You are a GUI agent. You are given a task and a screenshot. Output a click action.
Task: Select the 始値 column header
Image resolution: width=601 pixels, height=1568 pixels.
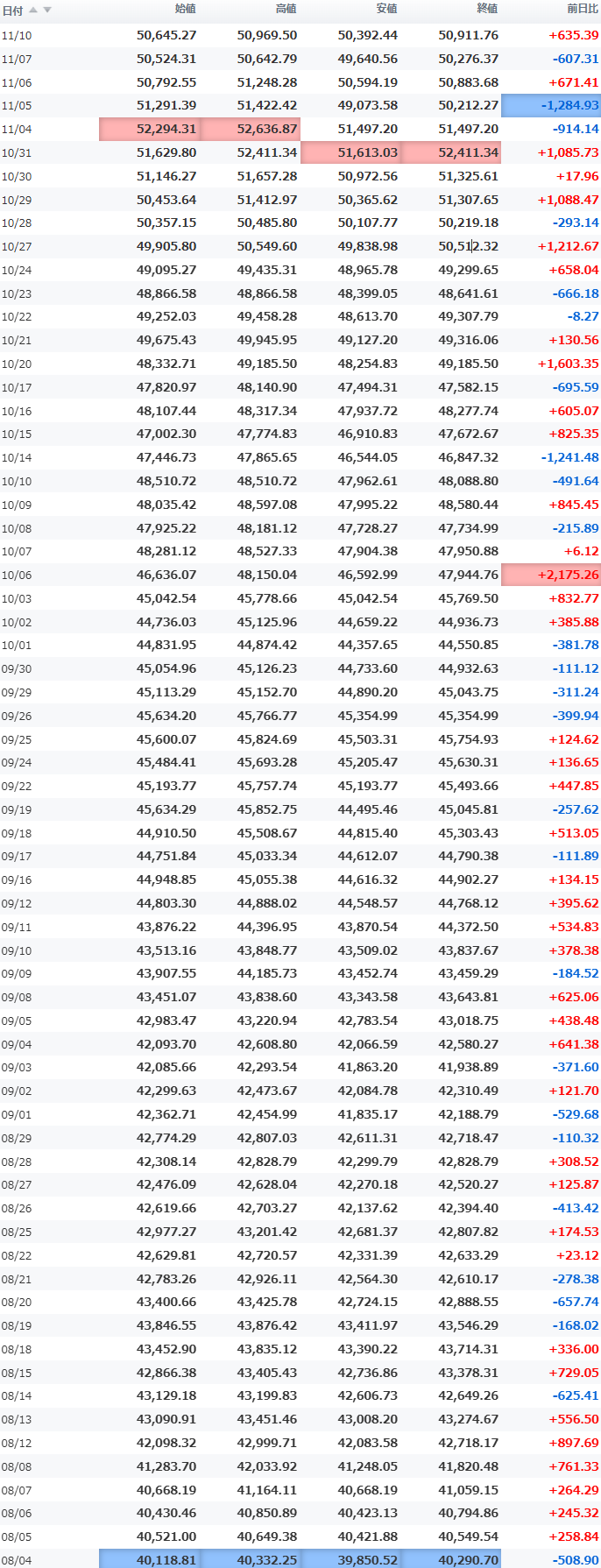coord(185,9)
